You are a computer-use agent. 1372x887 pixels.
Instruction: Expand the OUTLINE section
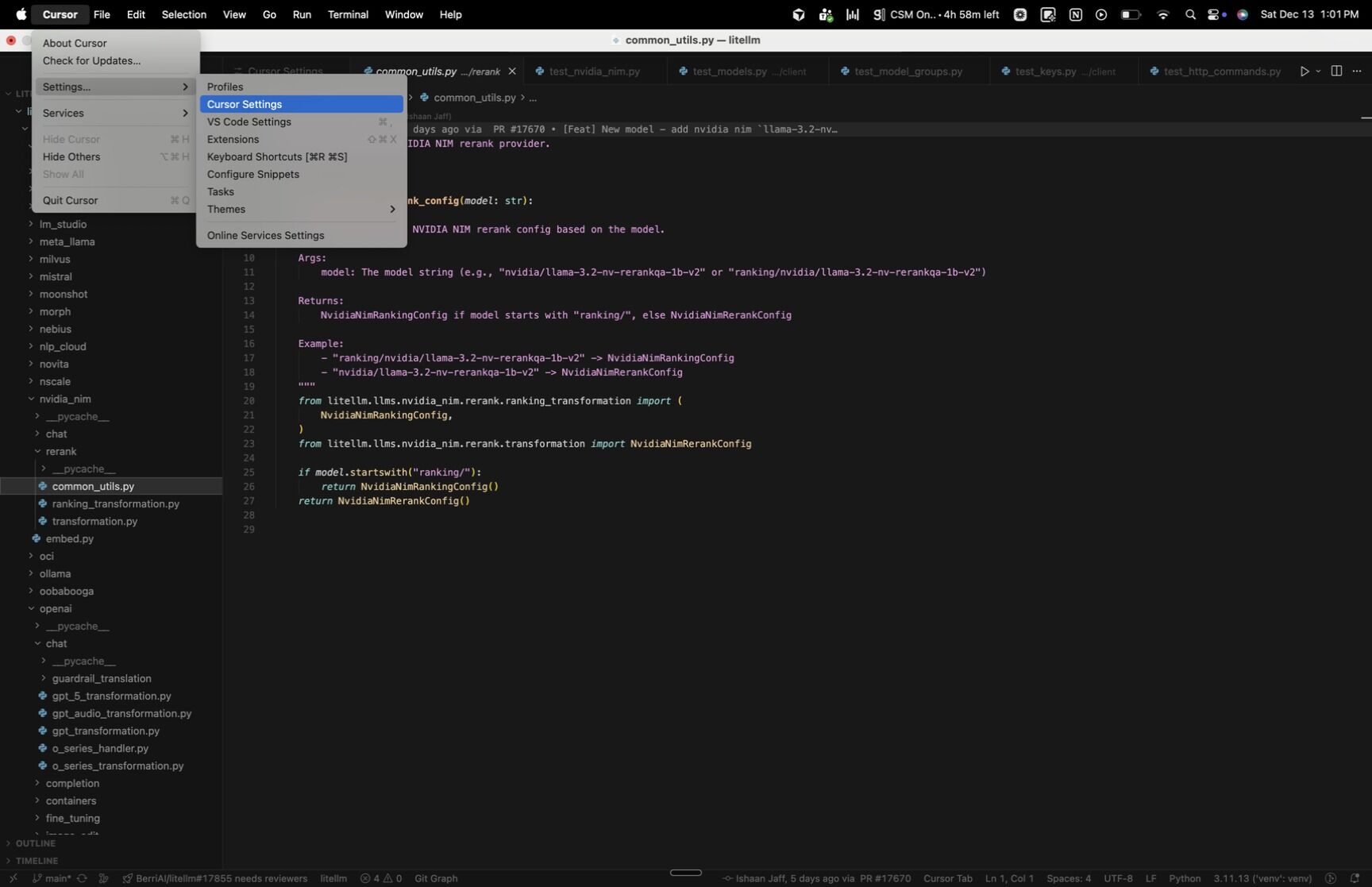(36, 843)
